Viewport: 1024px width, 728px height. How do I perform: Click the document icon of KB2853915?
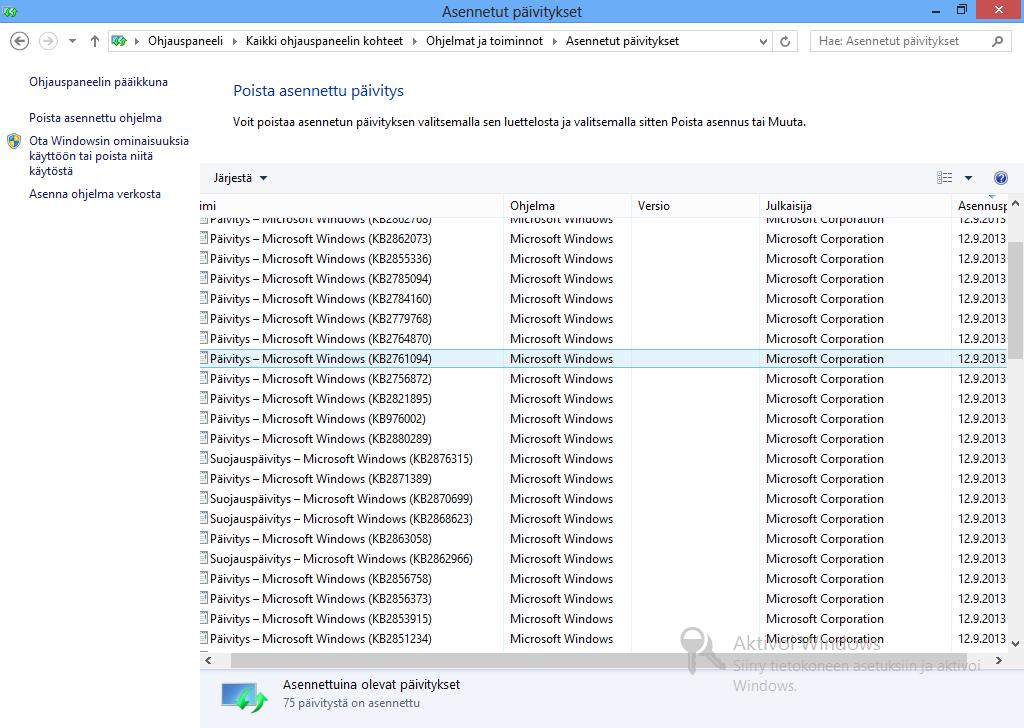click(204, 618)
